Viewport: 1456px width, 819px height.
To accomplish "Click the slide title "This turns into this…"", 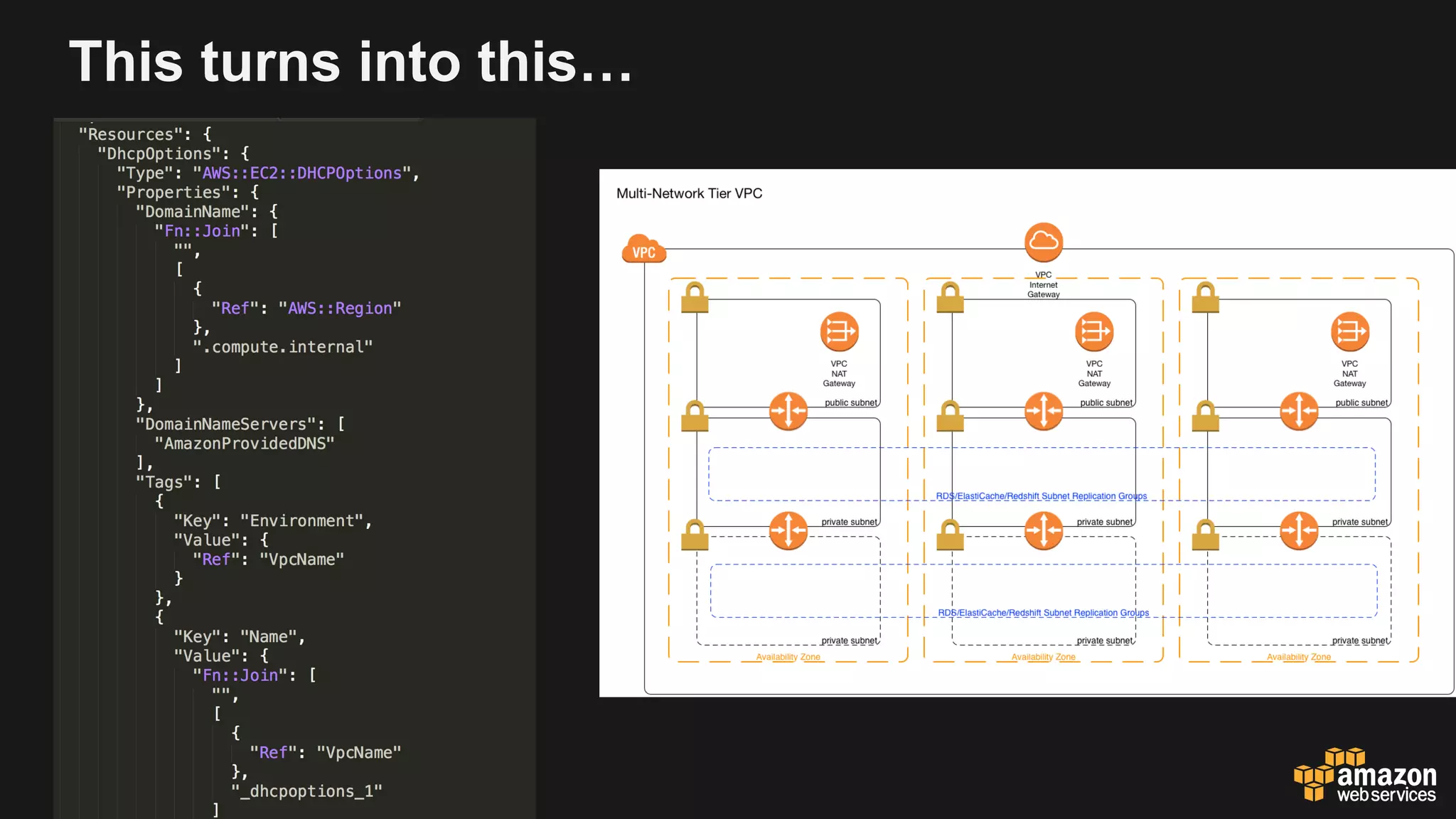I will pos(350,63).
